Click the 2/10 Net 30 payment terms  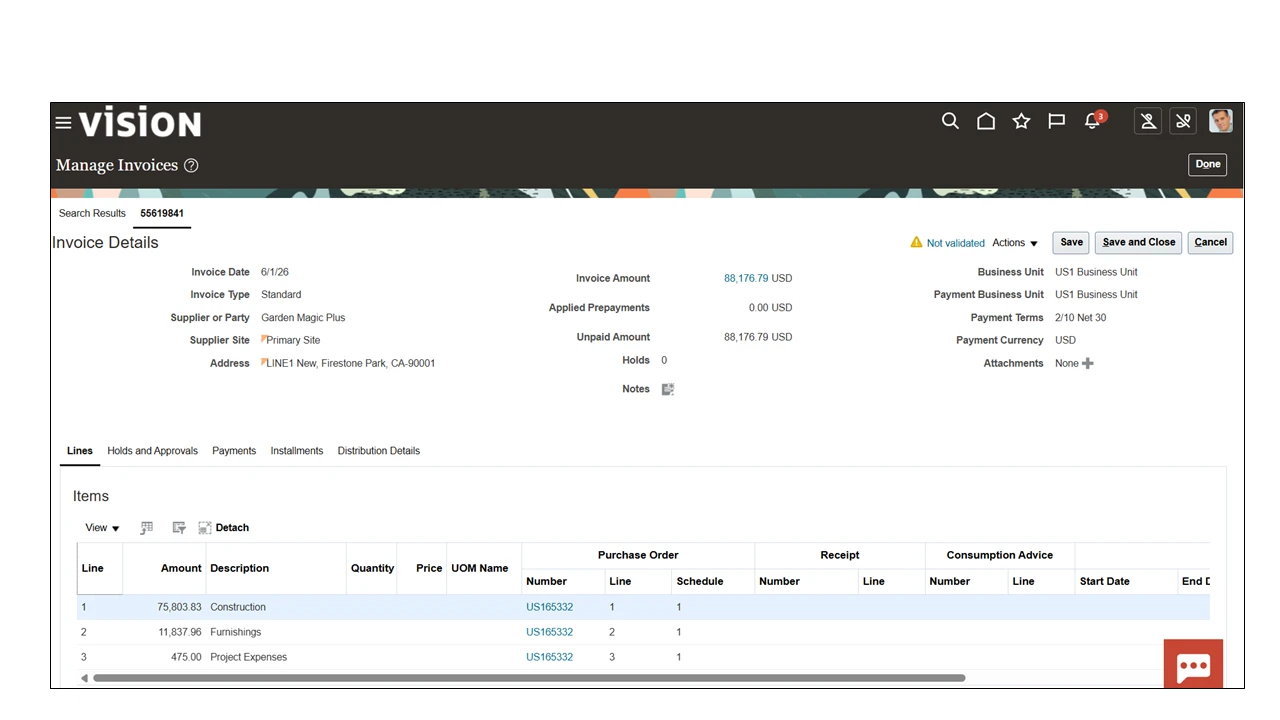tap(1080, 318)
